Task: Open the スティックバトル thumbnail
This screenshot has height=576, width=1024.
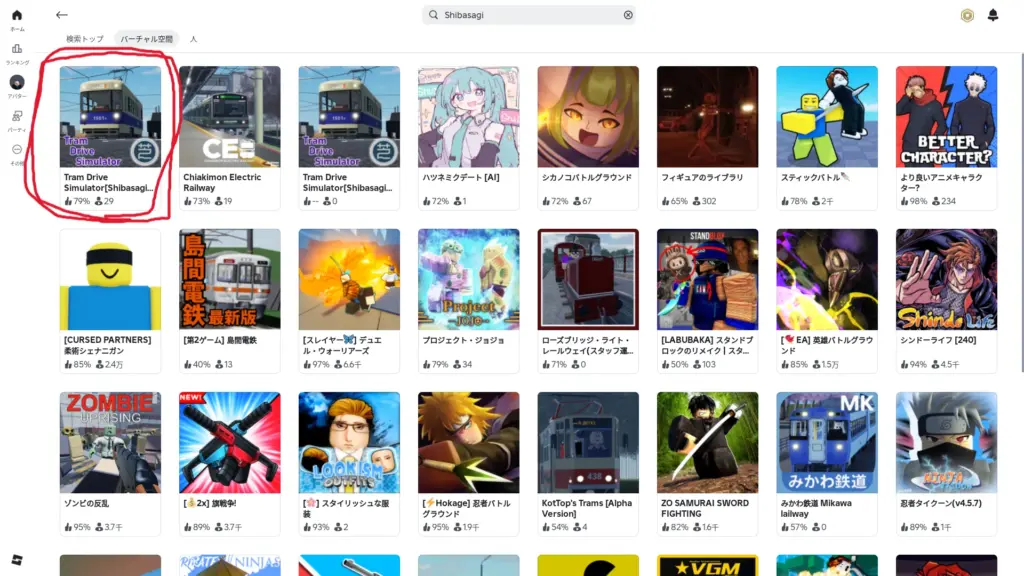Action: point(827,116)
